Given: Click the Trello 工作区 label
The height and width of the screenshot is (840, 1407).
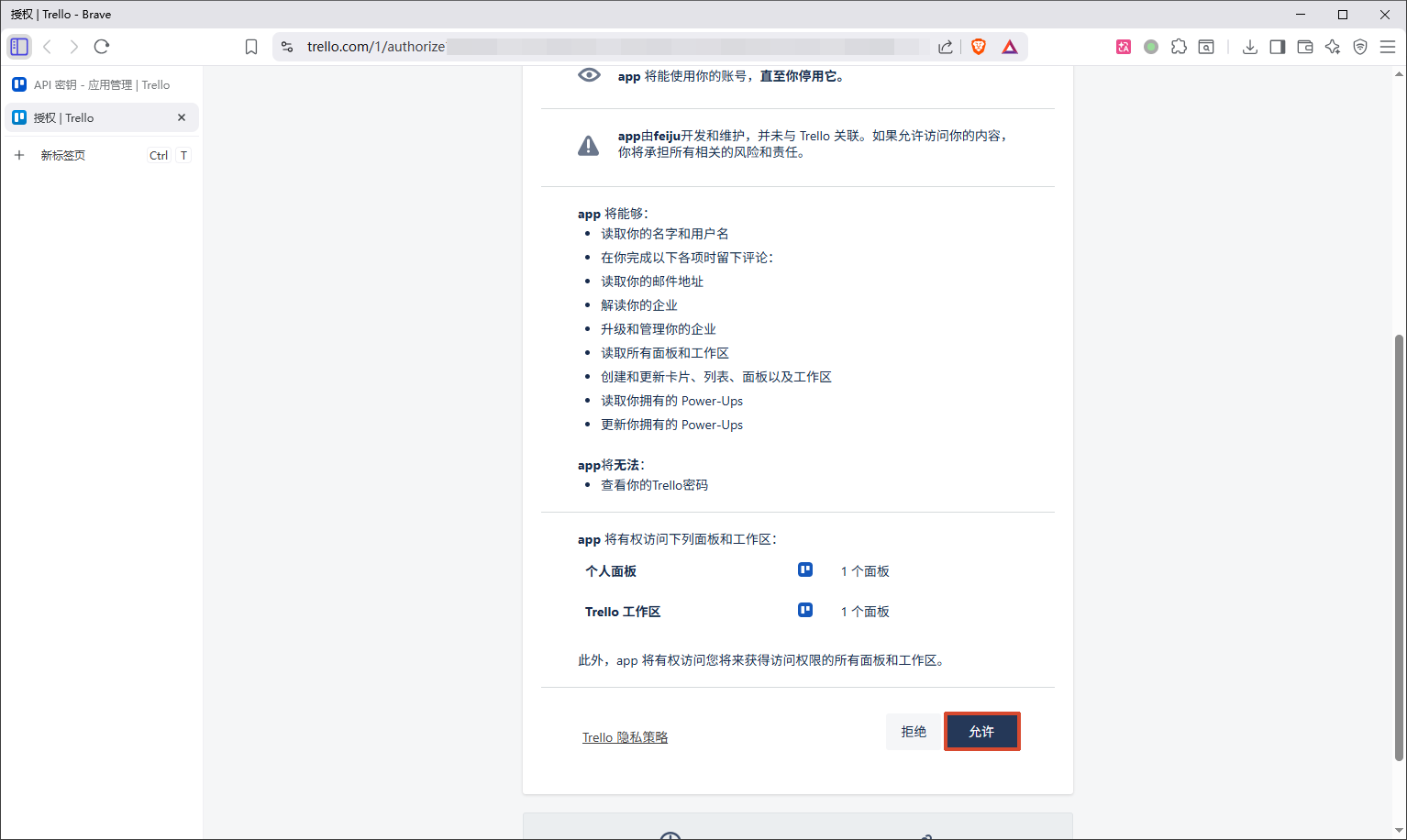Looking at the screenshot, I should (623, 612).
